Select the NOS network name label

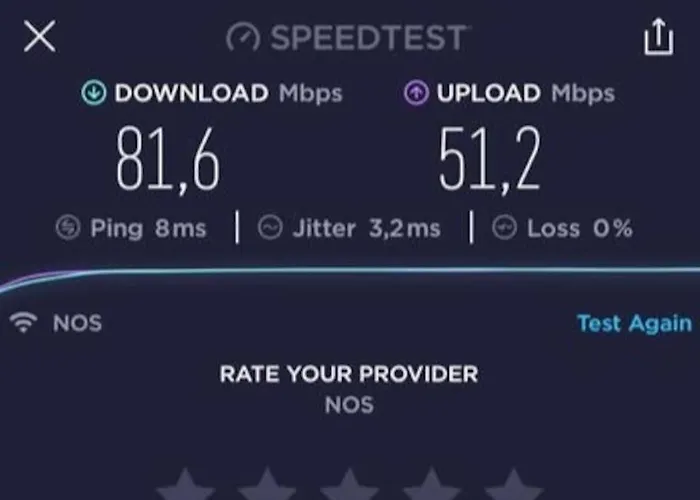[x=77, y=323]
